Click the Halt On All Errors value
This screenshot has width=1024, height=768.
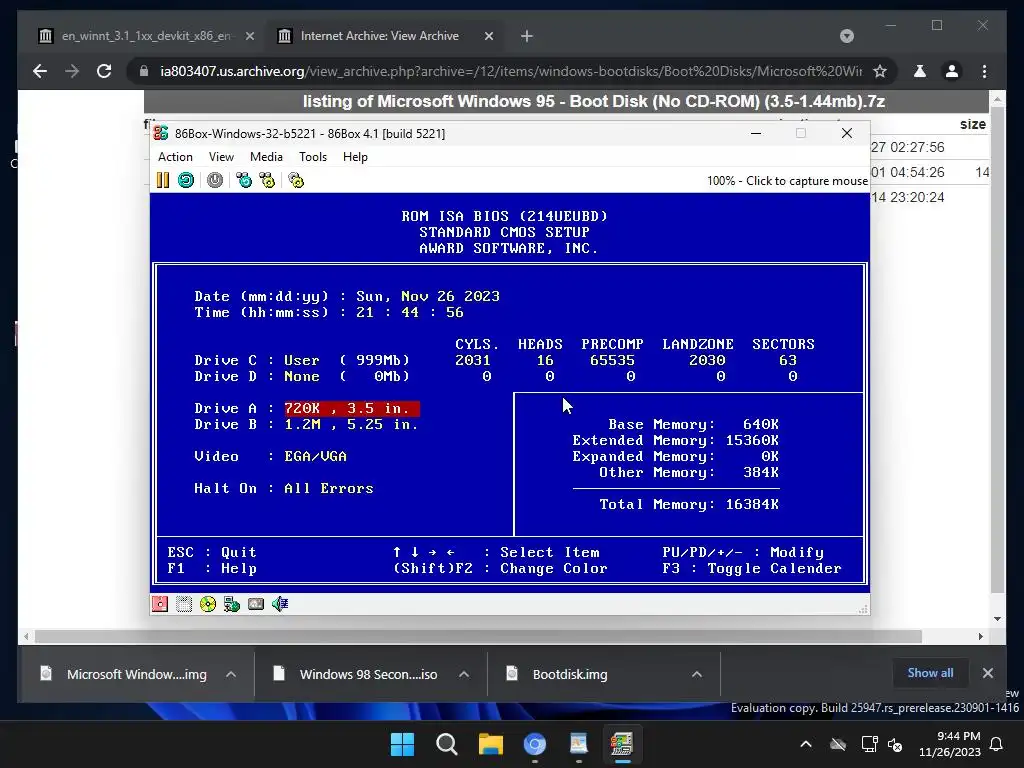click(x=328, y=489)
